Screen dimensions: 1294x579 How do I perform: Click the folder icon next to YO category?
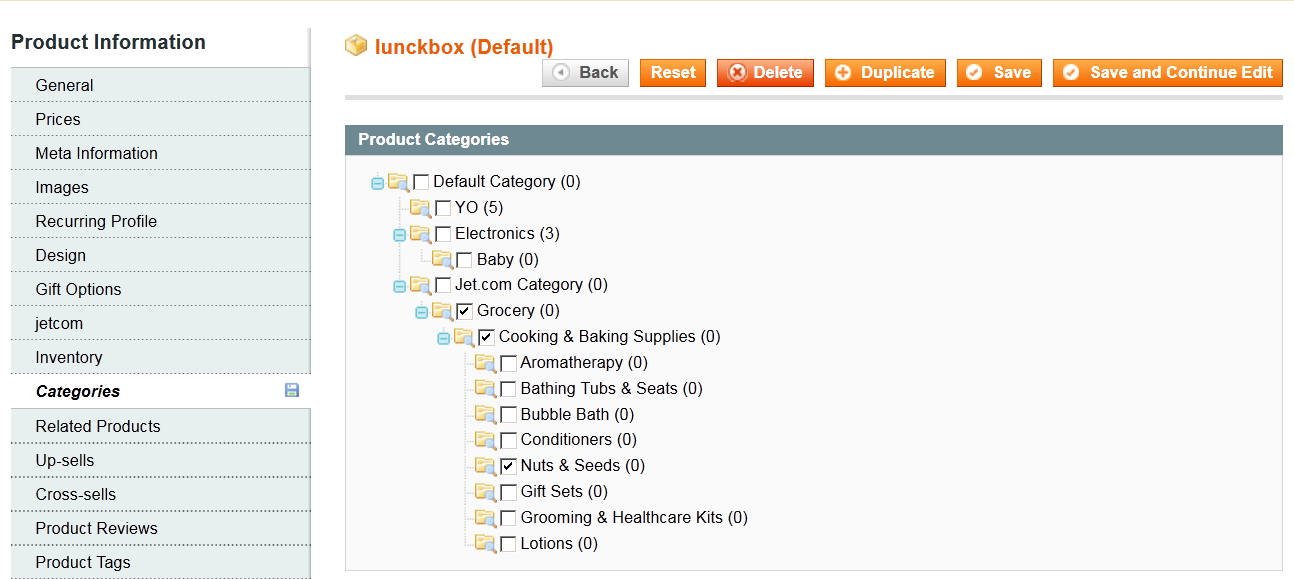pyautogui.click(x=421, y=208)
